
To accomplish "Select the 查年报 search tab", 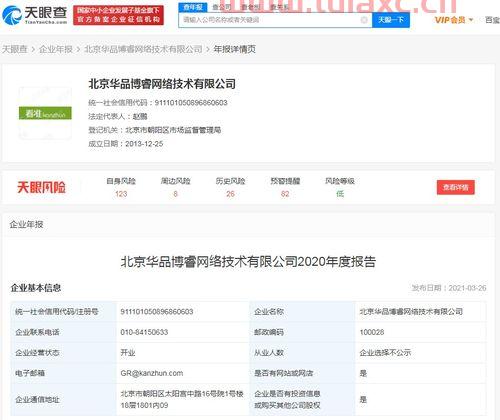I will coord(193,7).
